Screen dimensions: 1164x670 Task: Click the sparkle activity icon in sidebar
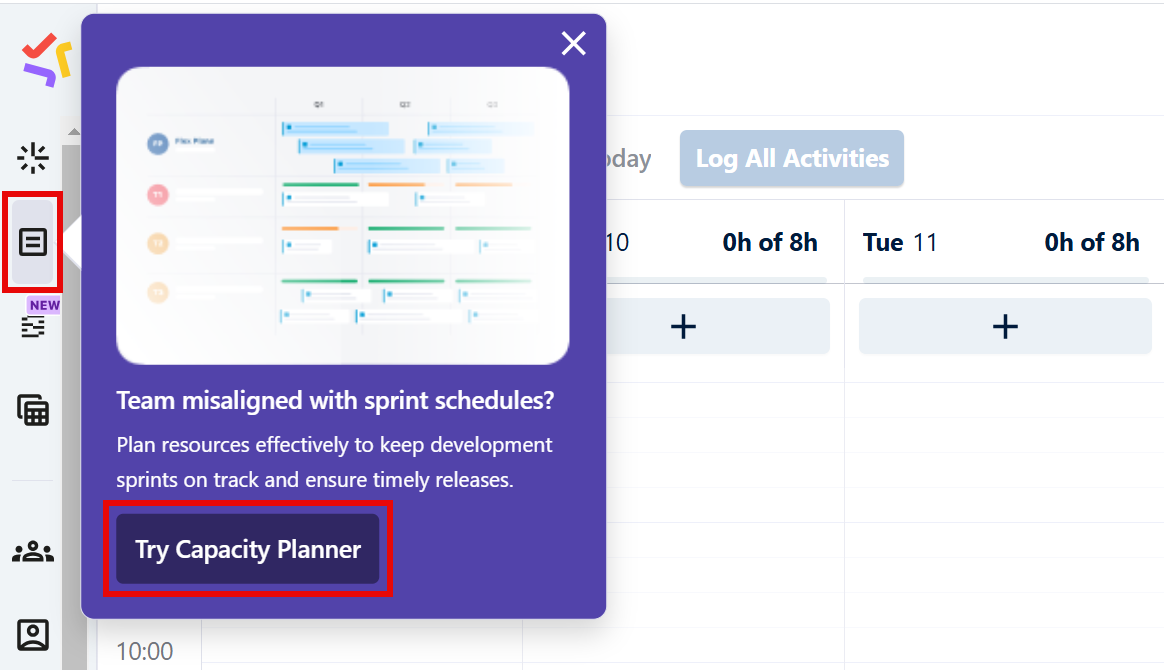tap(33, 157)
